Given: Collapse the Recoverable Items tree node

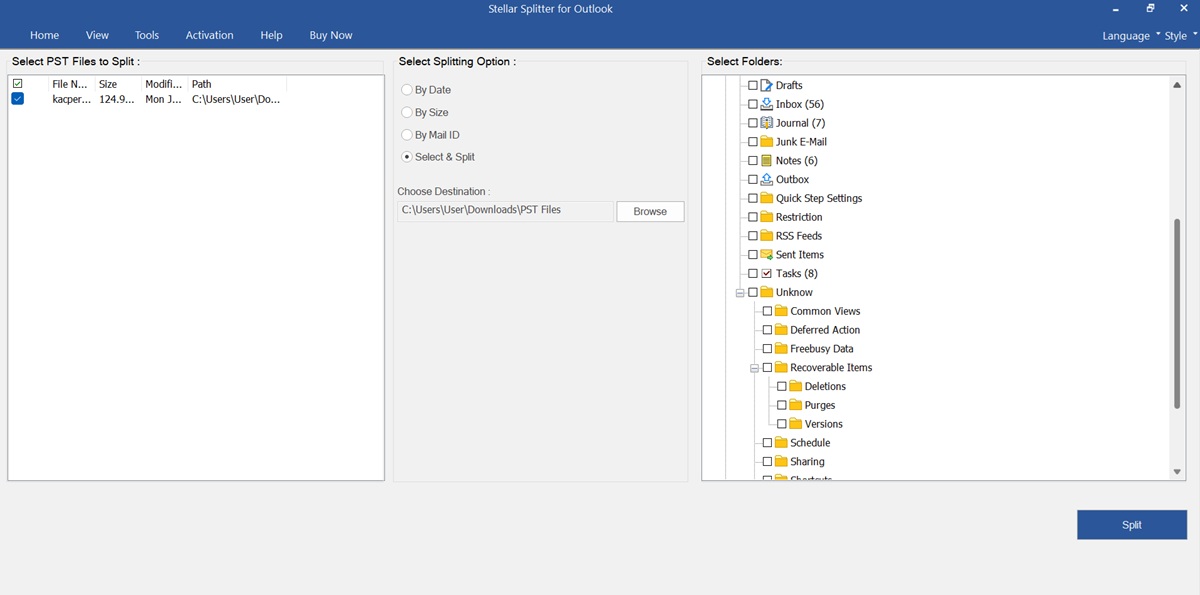Looking at the screenshot, I should coord(755,368).
